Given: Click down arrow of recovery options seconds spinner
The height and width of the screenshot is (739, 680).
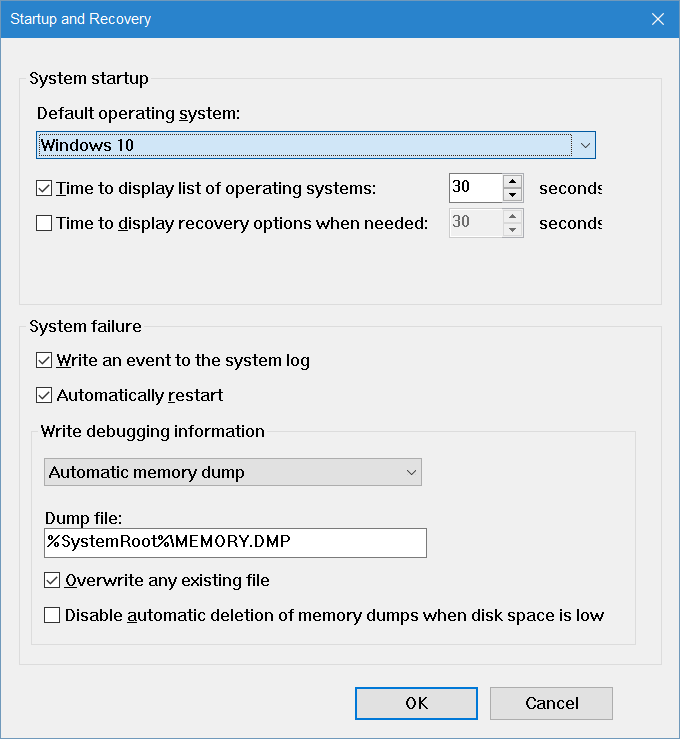Looking at the screenshot, I should click(x=512, y=230).
